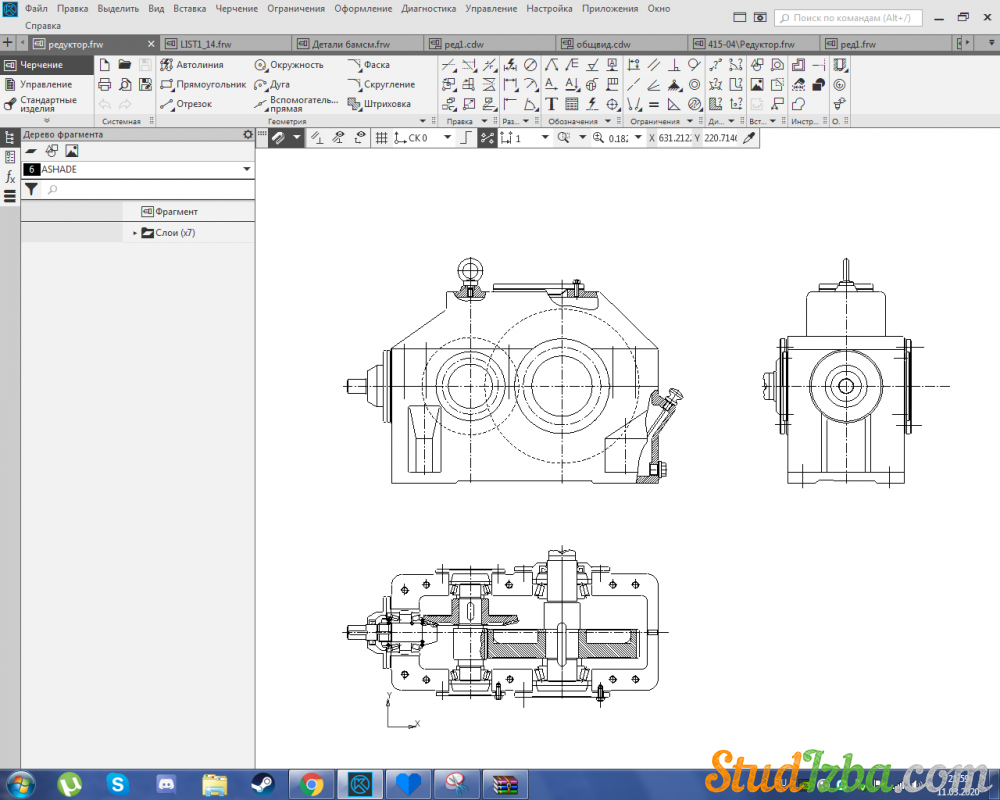Screen dimensions: 1000x800
Task: Open Google Chrome from the taskbar
Action: click(311, 783)
